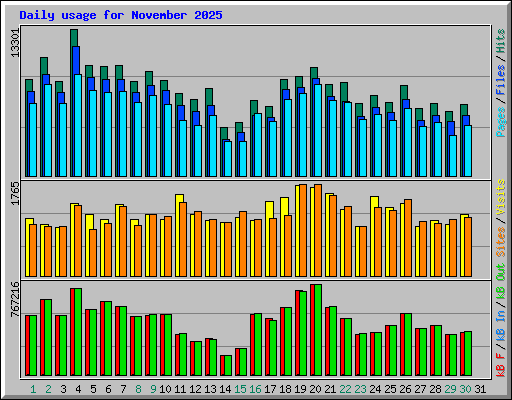Click day label 31 on the x-axis
The width and height of the screenshot is (512, 400).
(480, 389)
